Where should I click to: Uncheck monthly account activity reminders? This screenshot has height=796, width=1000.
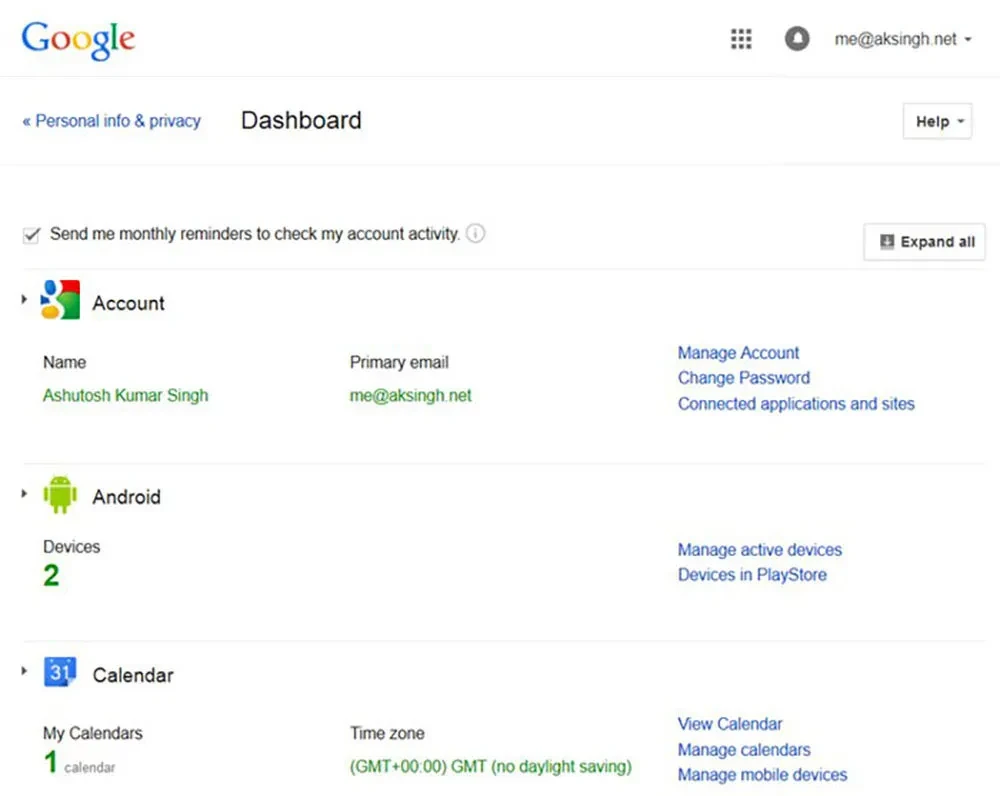31,234
